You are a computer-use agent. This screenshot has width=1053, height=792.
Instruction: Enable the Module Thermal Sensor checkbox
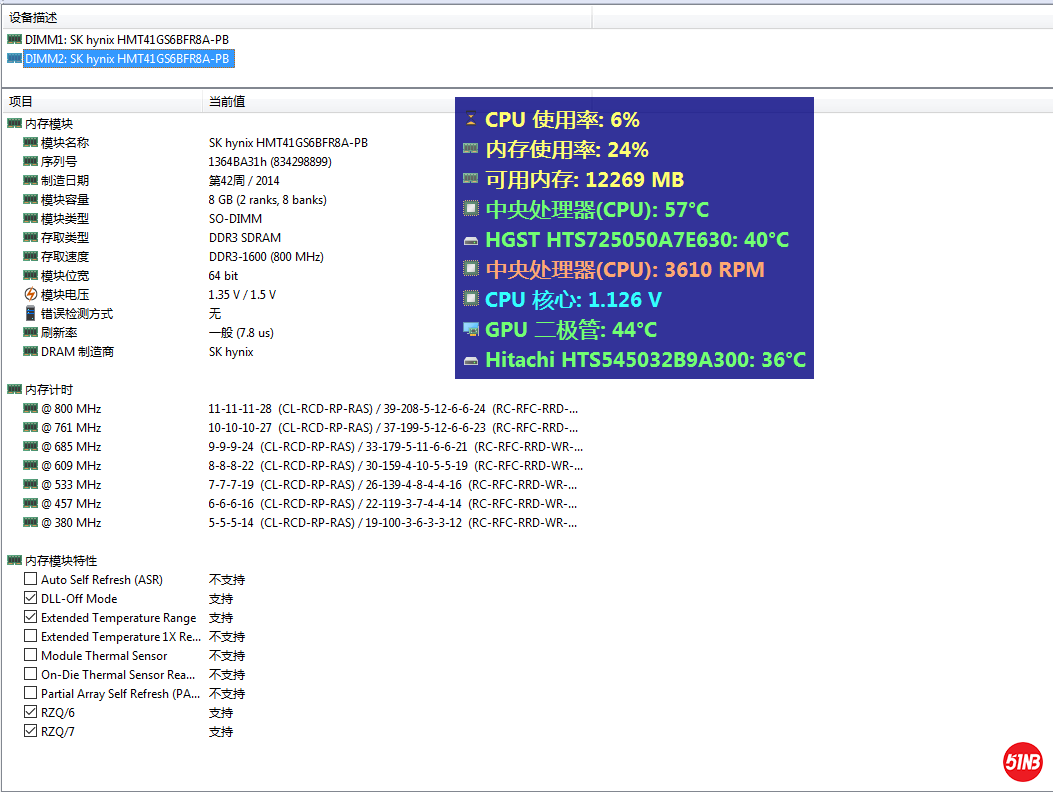click(x=31, y=656)
